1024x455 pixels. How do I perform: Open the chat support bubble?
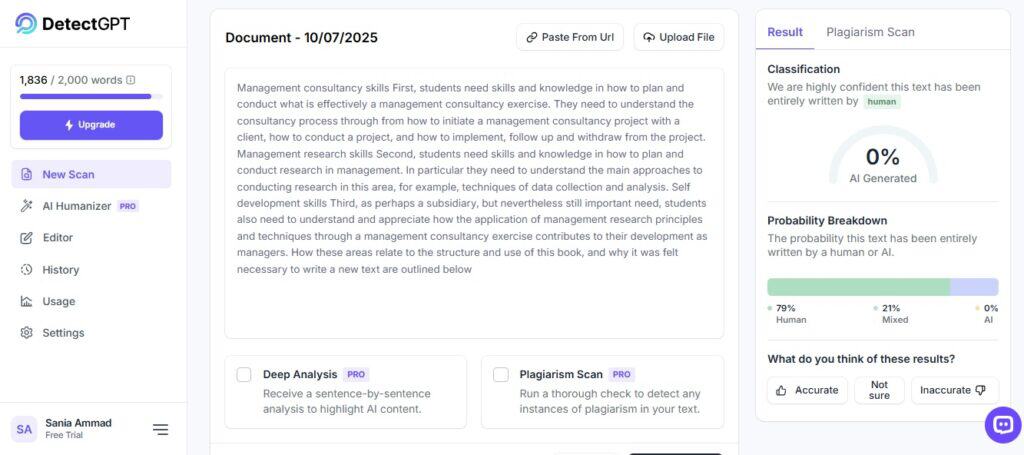pos(1002,424)
